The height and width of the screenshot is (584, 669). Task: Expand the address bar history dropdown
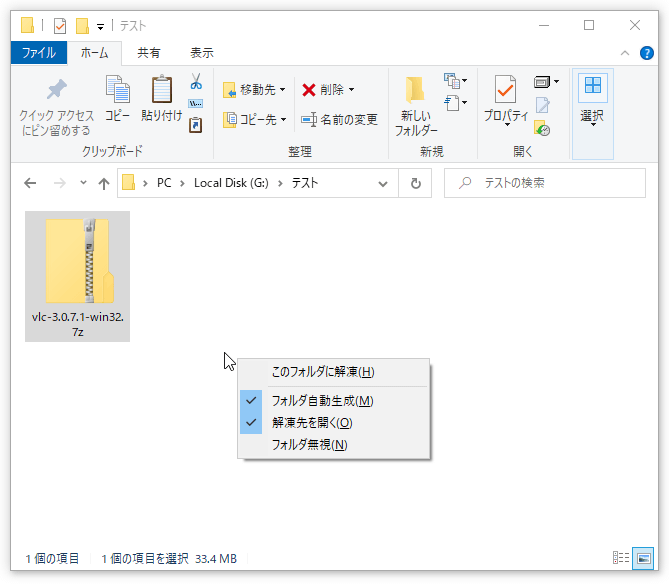tap(383, 183)
